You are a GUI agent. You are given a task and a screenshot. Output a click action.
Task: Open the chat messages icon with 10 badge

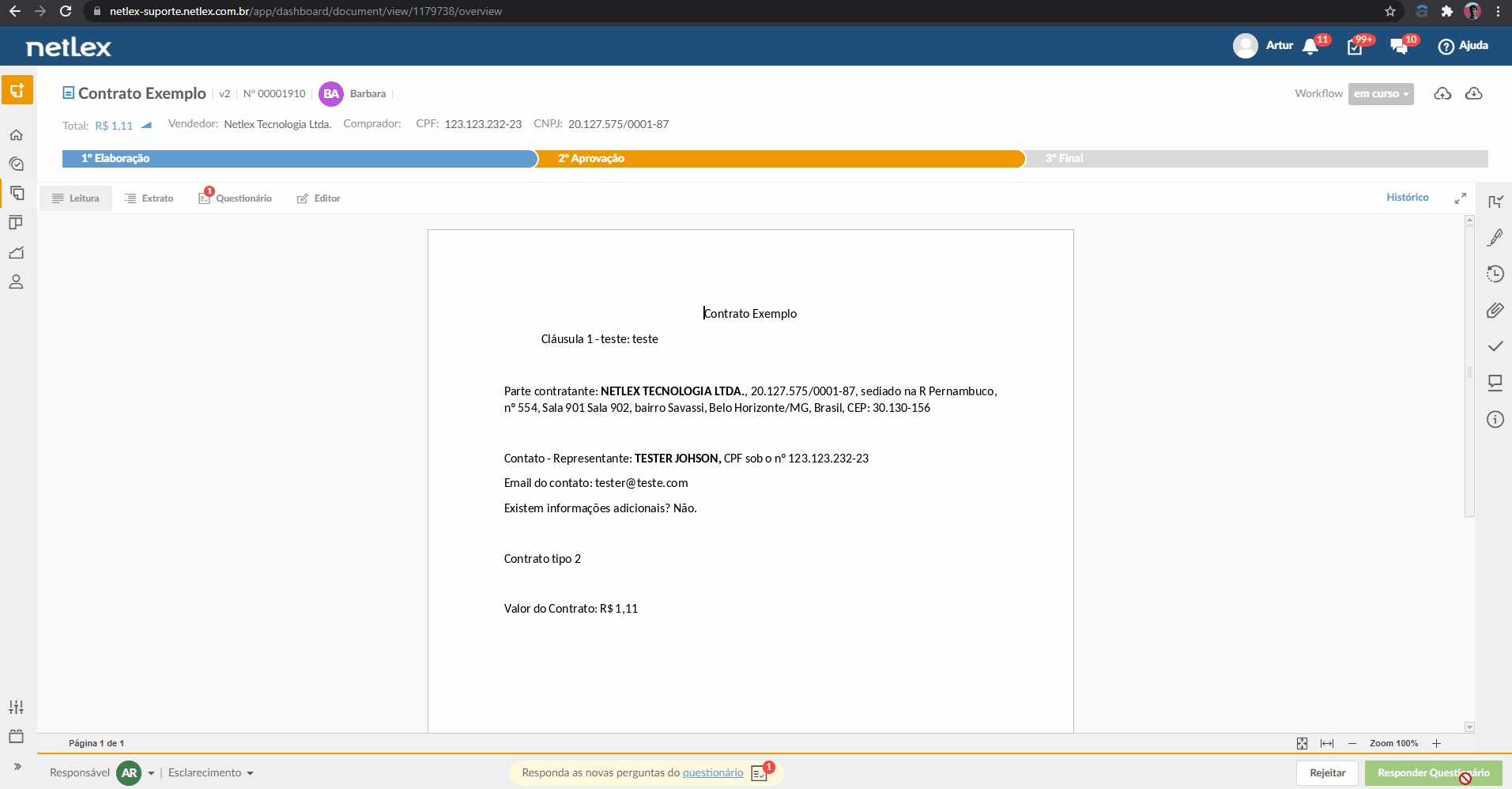[x=1399, y=46]
